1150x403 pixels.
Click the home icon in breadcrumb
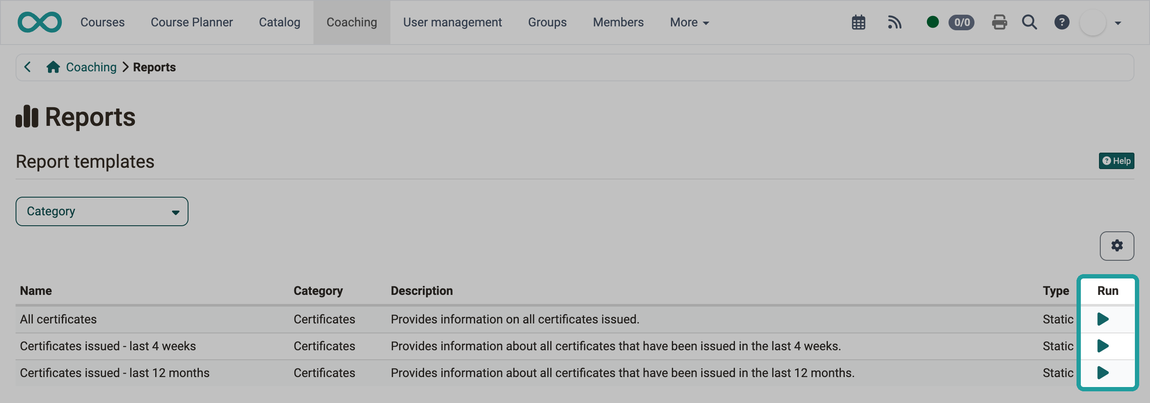coord(53,67)
